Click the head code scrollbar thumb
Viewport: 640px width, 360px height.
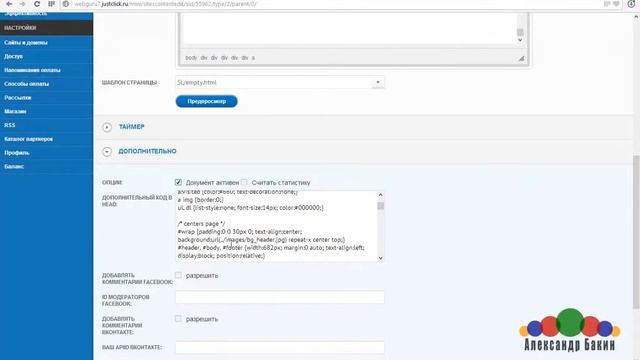[380, 206]
